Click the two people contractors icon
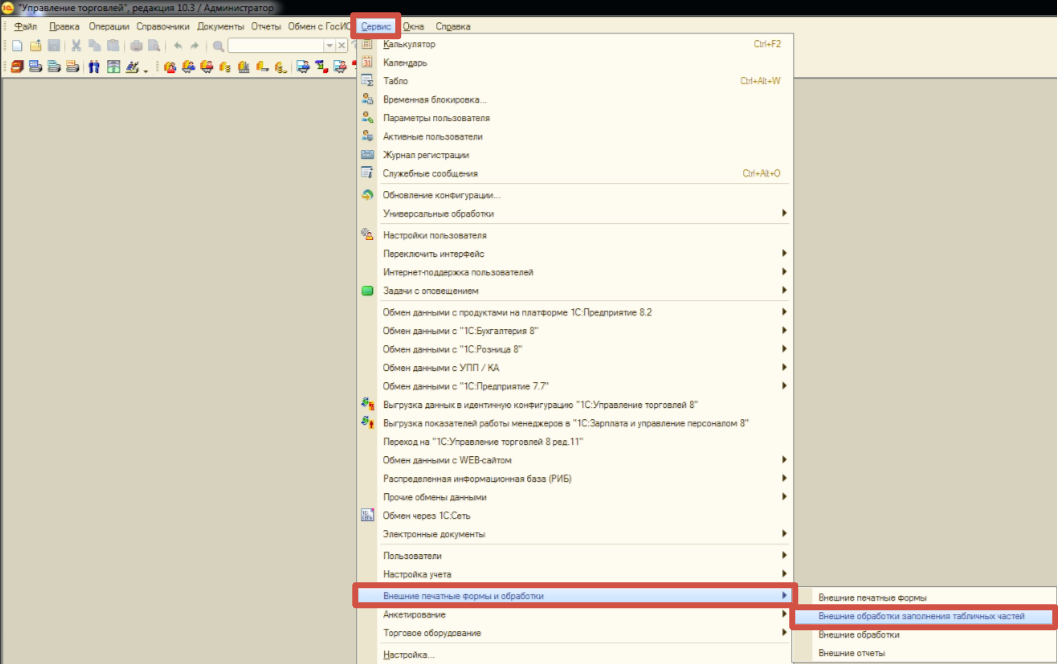Viewport: 1058px width, 664px height. (94, 66)
